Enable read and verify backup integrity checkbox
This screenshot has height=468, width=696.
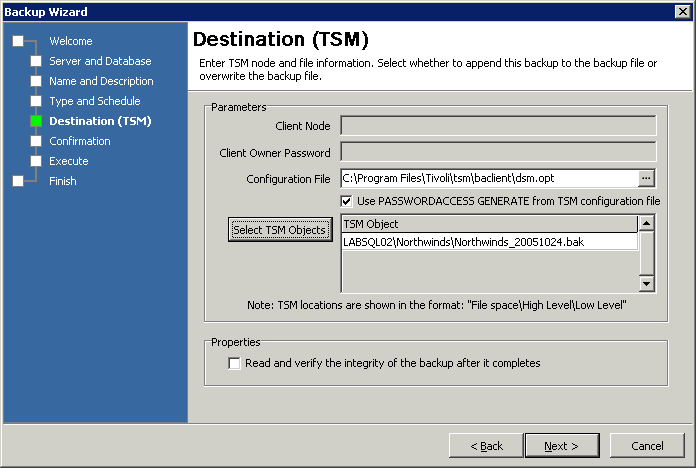click(x=235, y=363)
